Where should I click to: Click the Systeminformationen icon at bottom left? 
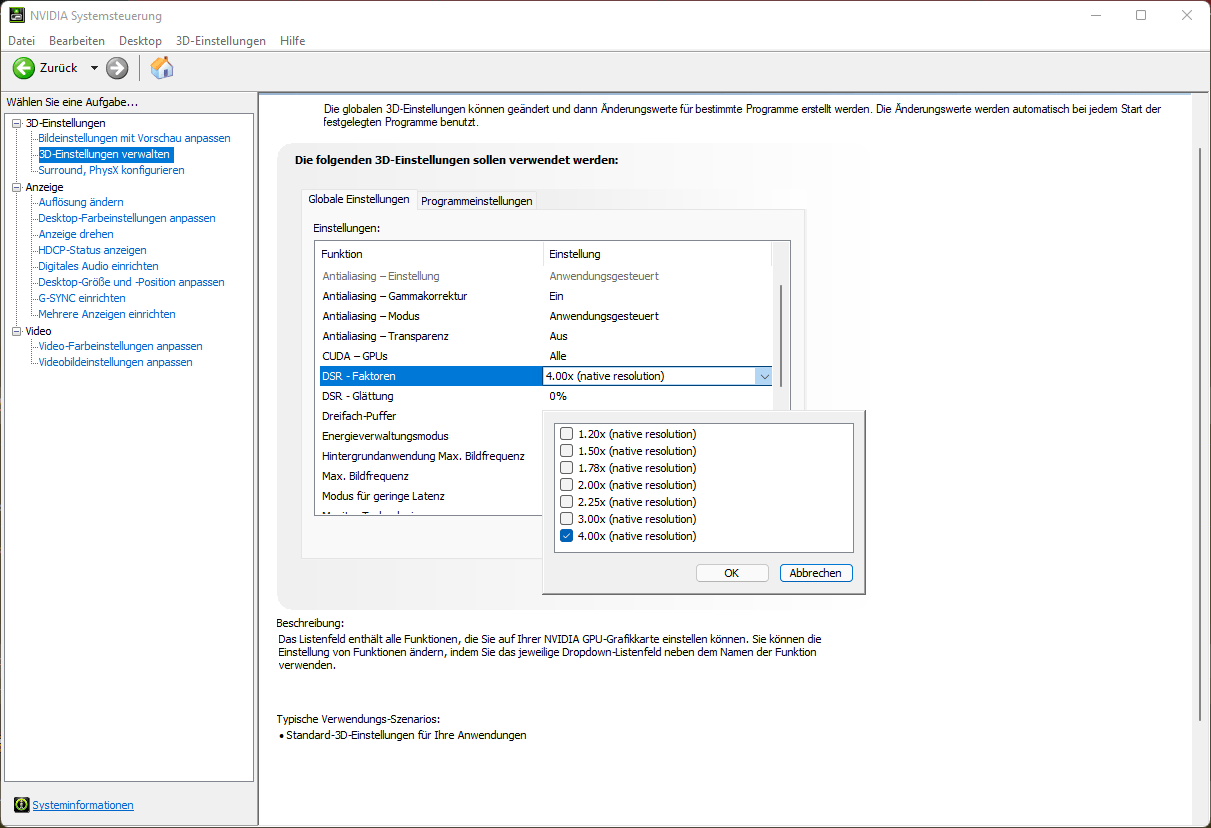coord(22,805)
